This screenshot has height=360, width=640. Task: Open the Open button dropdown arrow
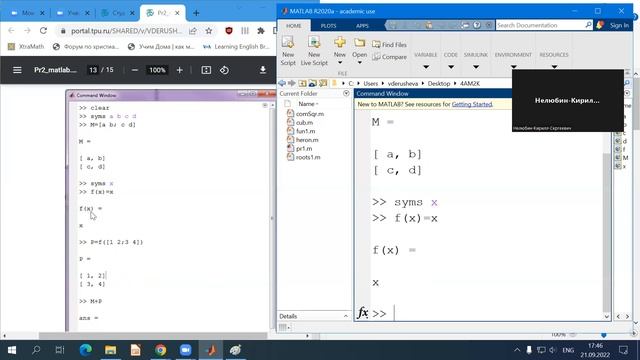(359, 63)
